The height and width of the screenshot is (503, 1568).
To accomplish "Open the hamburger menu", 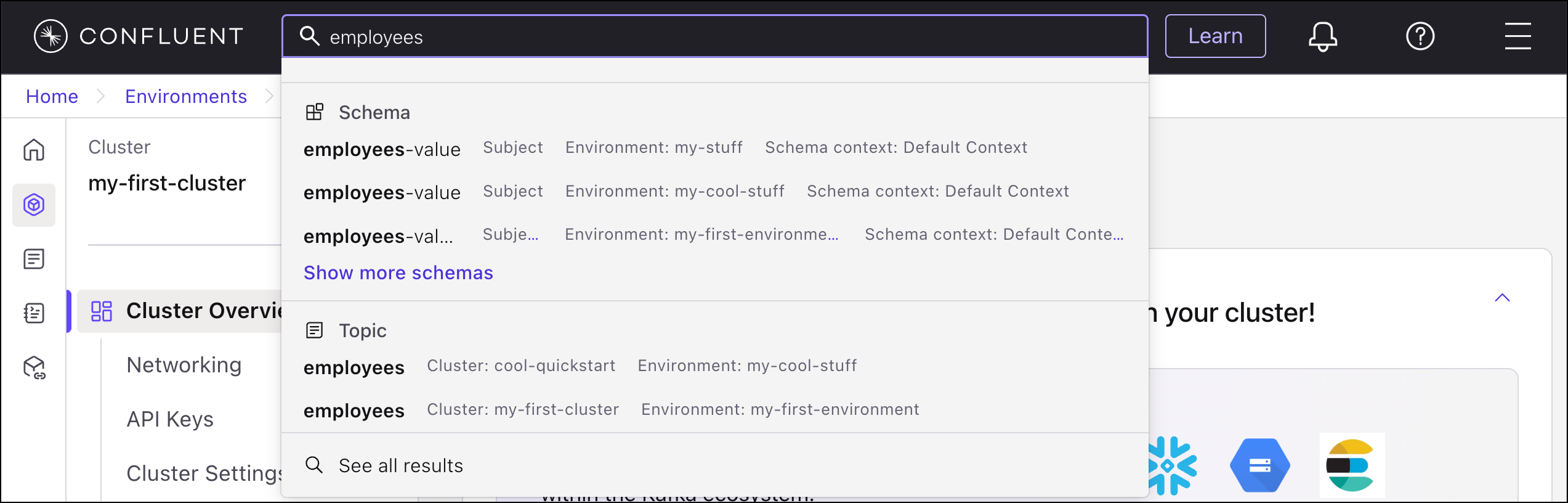I will click(1517, 36).
